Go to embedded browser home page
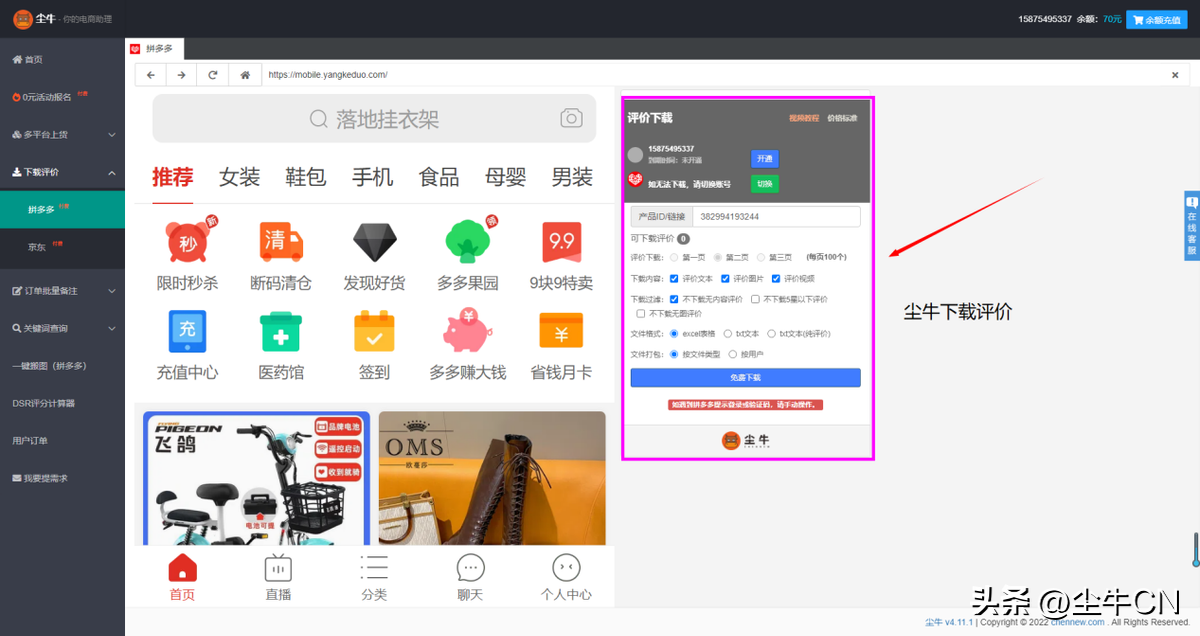This screenshot has width=1200, height=636. [x=244, y=75]
